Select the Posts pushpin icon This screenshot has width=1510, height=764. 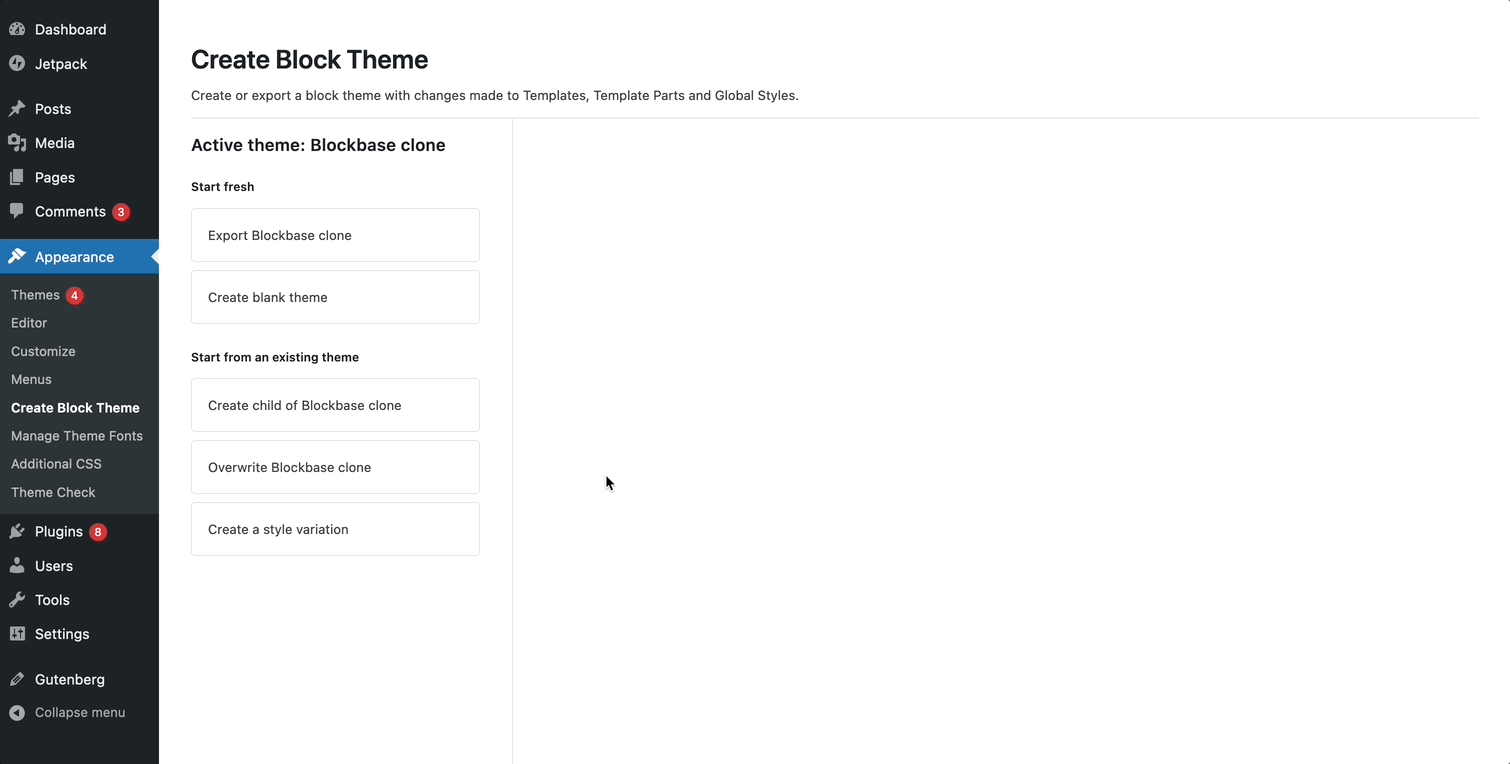point(16,108)
